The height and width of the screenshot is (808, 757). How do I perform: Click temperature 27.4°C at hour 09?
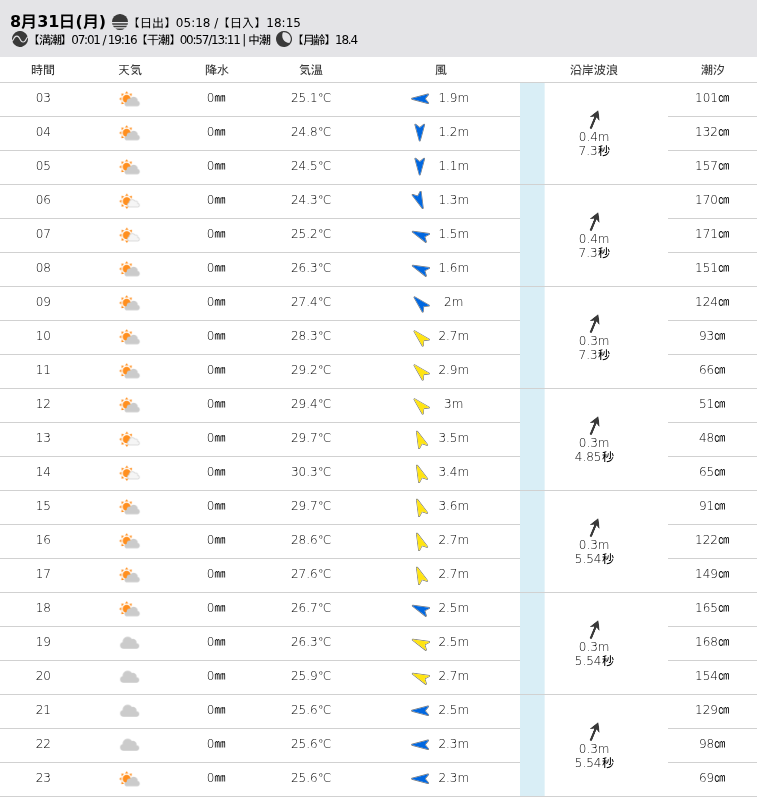point(311,302)
